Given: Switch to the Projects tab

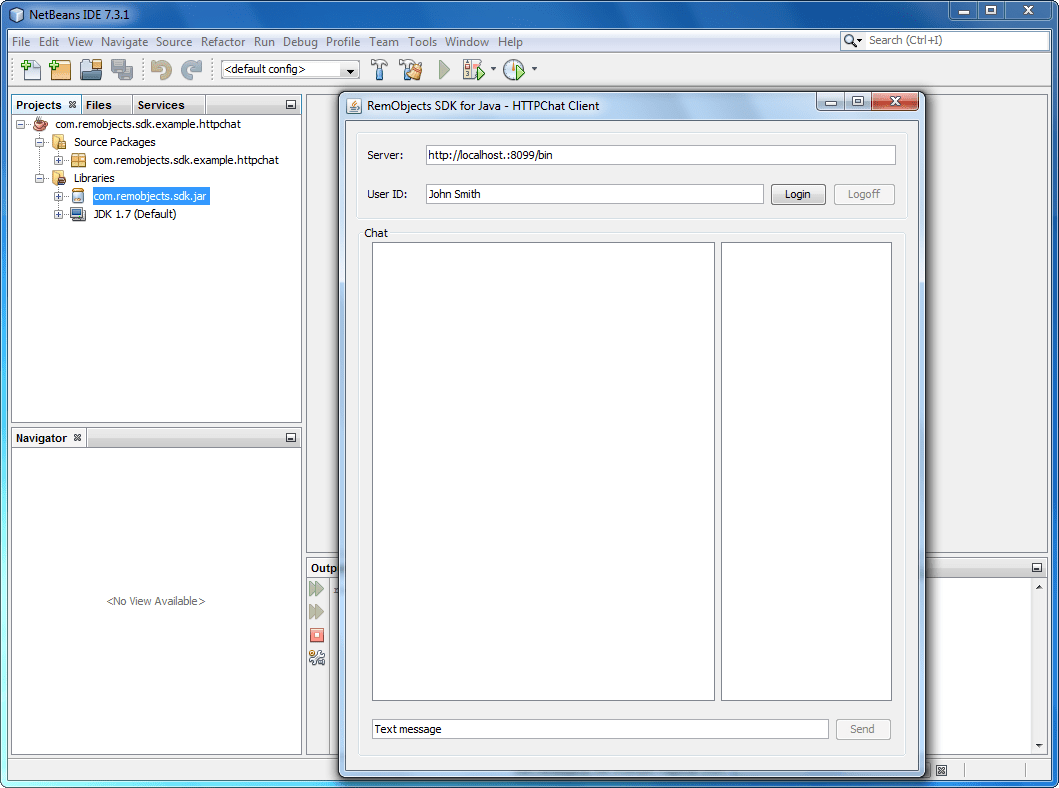Looking at the screenshot, I should point(38,105).
